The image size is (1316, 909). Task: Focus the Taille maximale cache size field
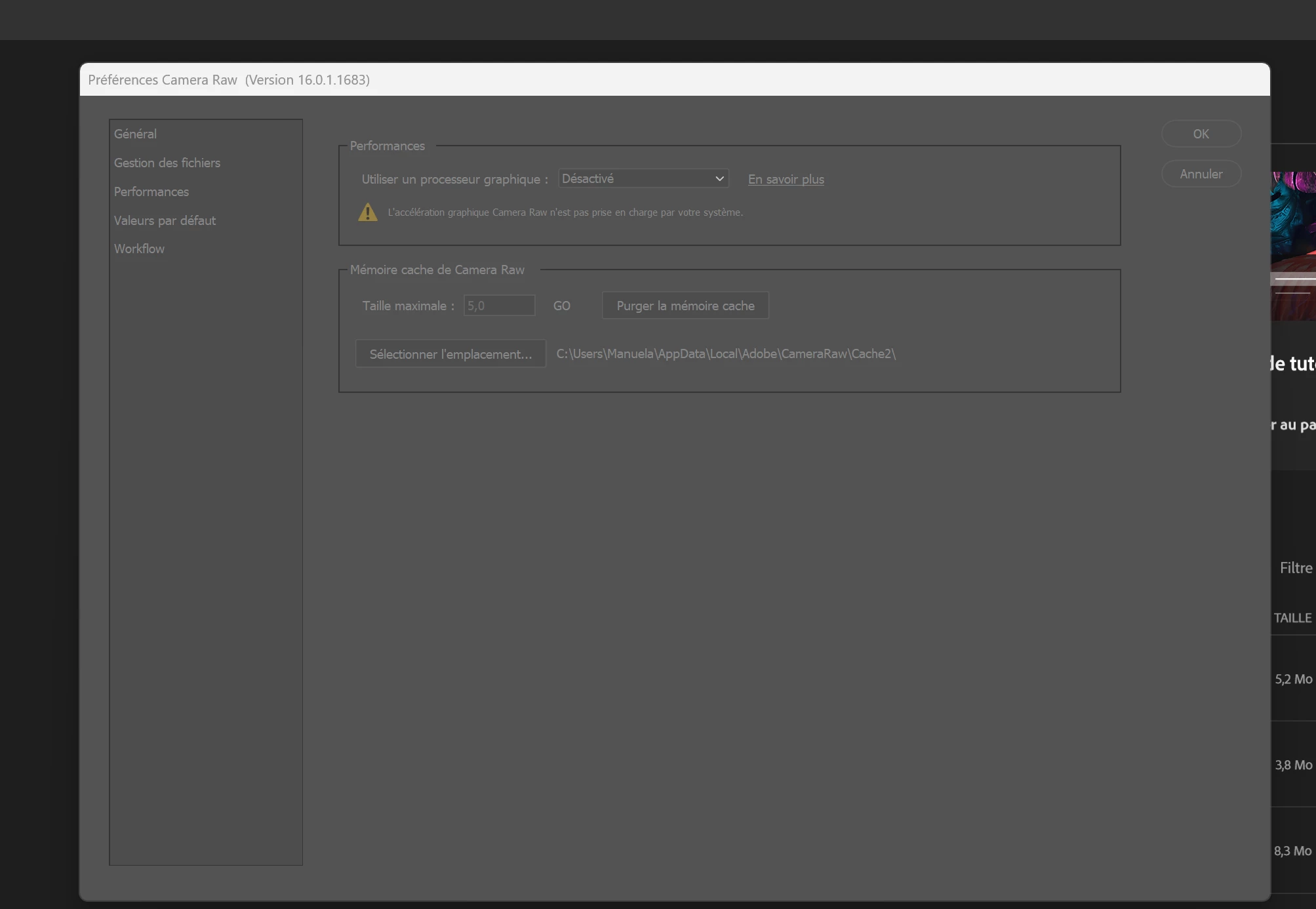[499, 306]
